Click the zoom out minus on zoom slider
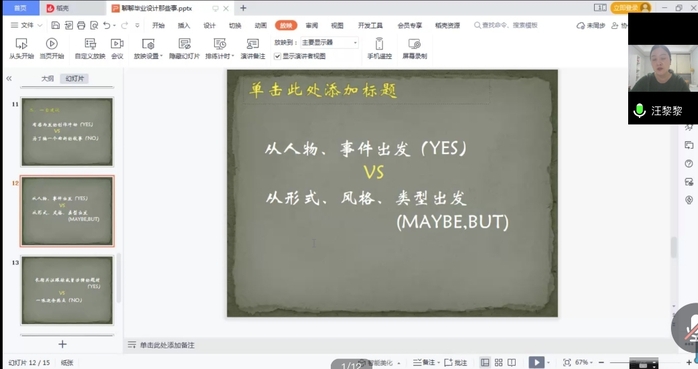Viewport: 698px width, 369px height. click(x=601, y=362)
